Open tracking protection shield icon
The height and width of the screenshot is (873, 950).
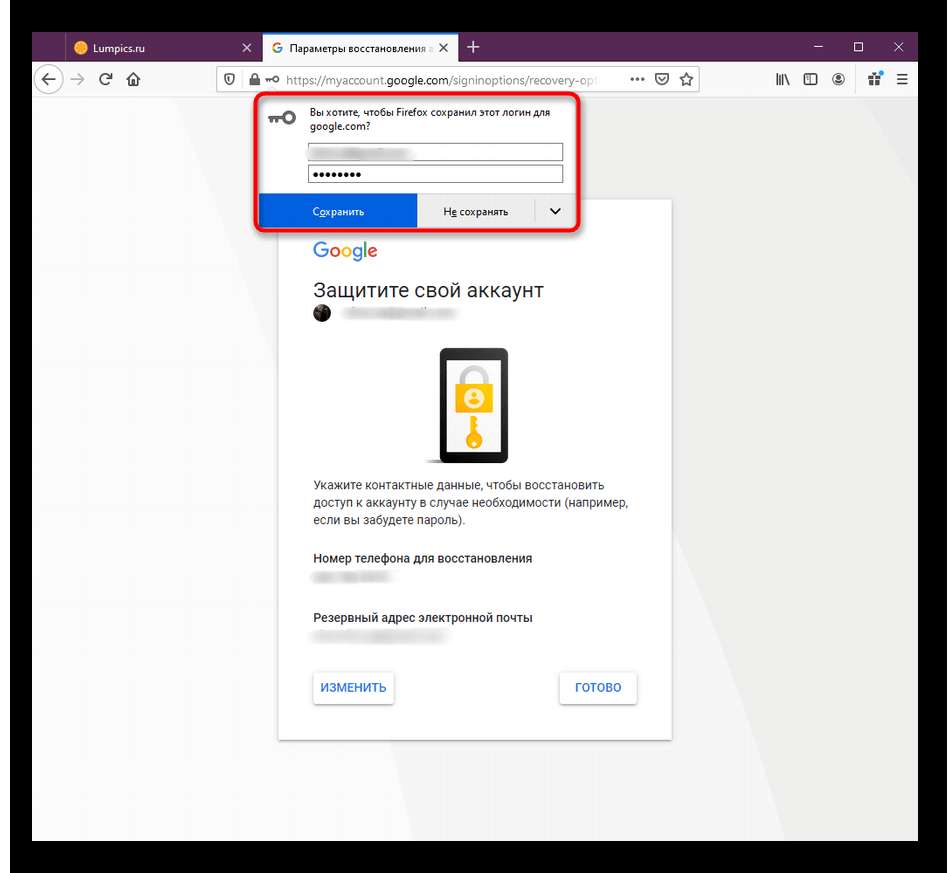coord(230,79)
